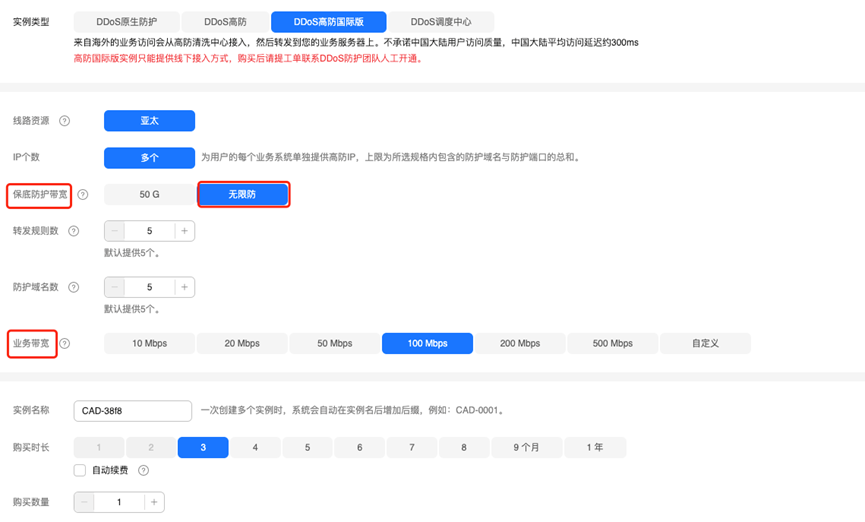Click help icon beside 自动续费
The height and width of the screenshot is (522, 865).
point(144,470)
